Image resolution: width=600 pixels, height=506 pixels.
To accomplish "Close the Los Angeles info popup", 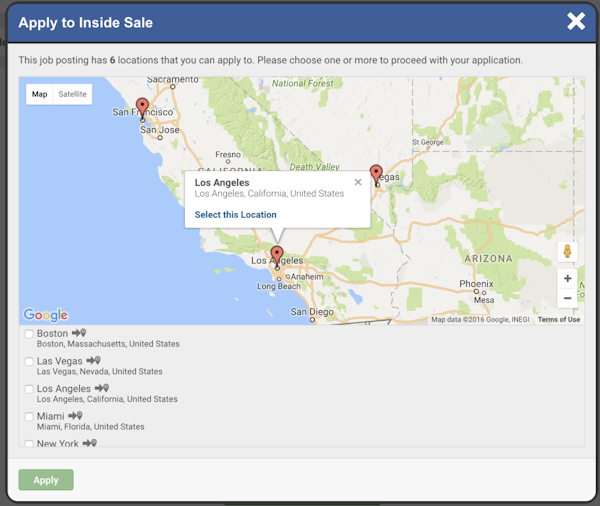I will tap(358, 182).
